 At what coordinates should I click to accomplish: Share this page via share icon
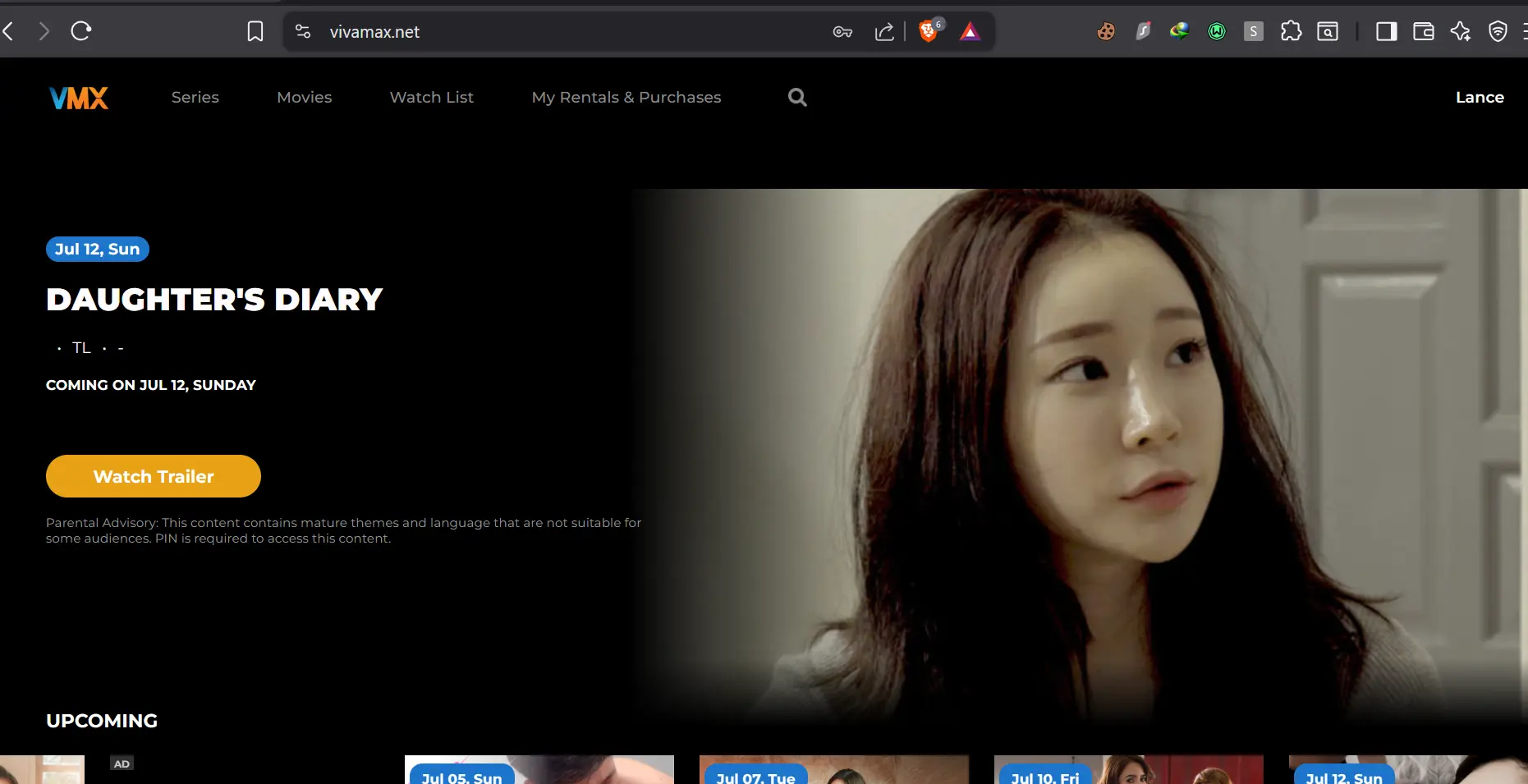(x=884, y=32)
